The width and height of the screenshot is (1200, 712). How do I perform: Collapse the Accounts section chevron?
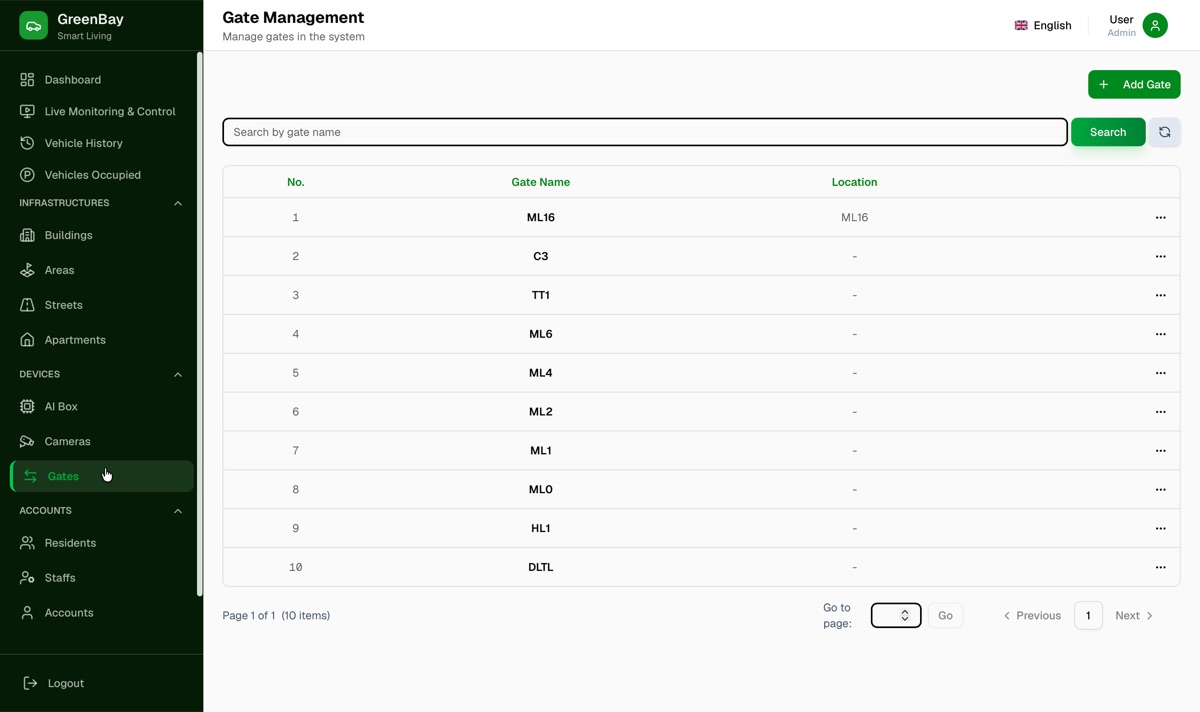click(x=178, y=511)
